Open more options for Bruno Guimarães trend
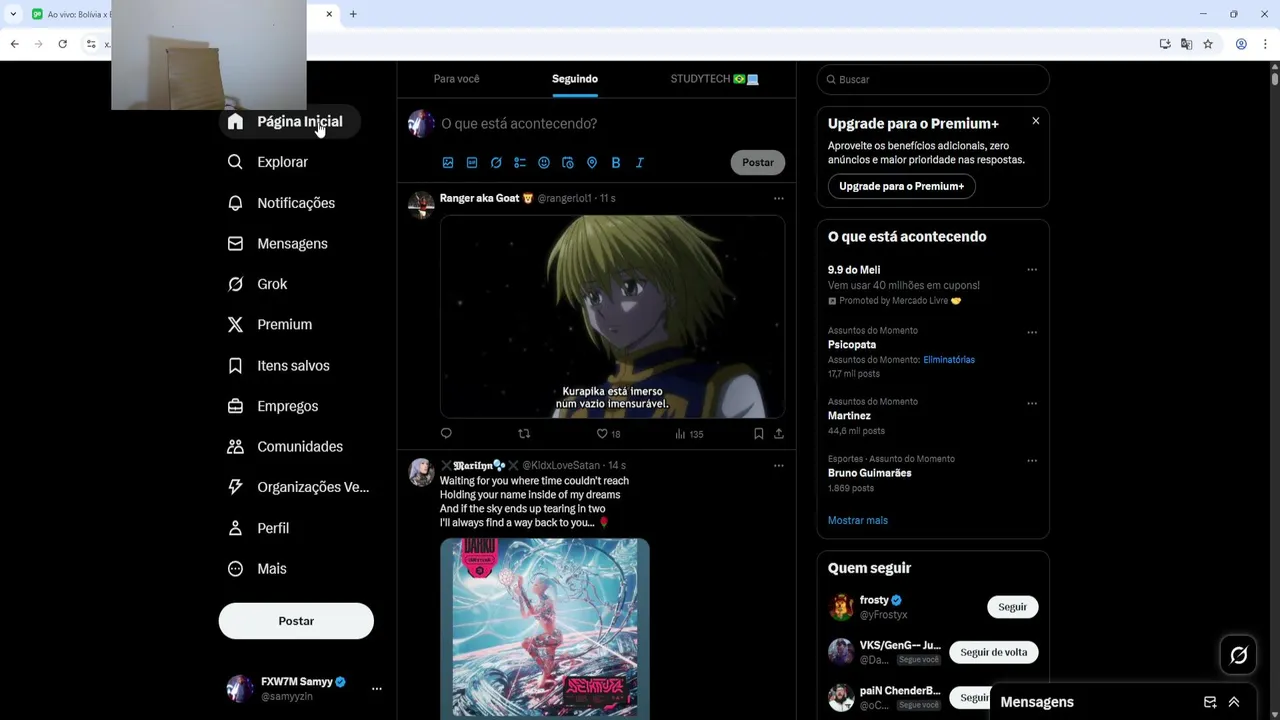 [1032, 460]
